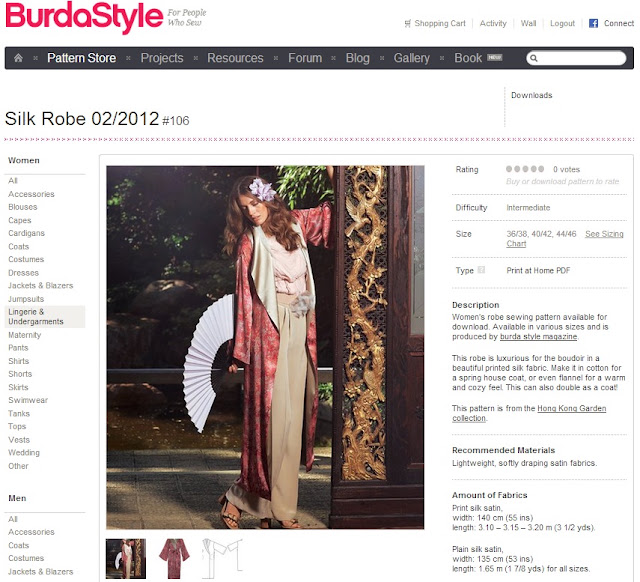Browse the Gallery
The width and height of the screenshot is (640, 582).
point(411,58)
